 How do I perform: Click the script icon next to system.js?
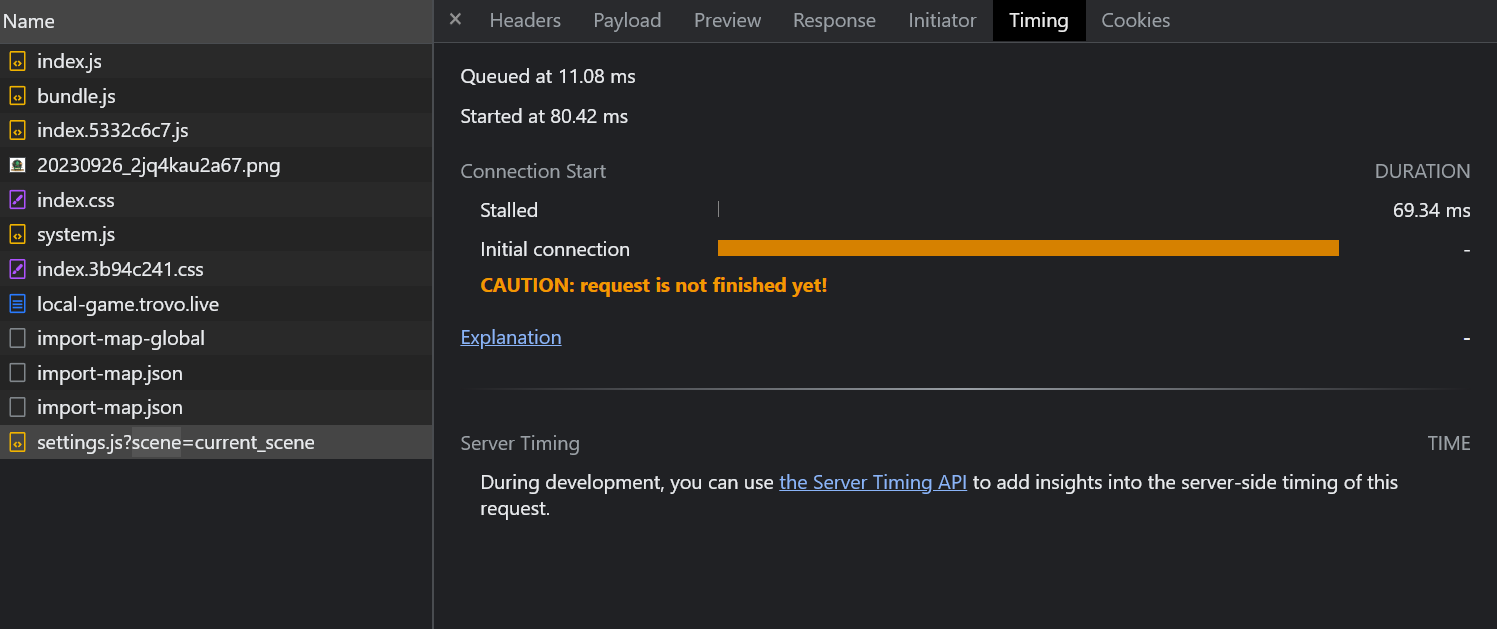17,235
